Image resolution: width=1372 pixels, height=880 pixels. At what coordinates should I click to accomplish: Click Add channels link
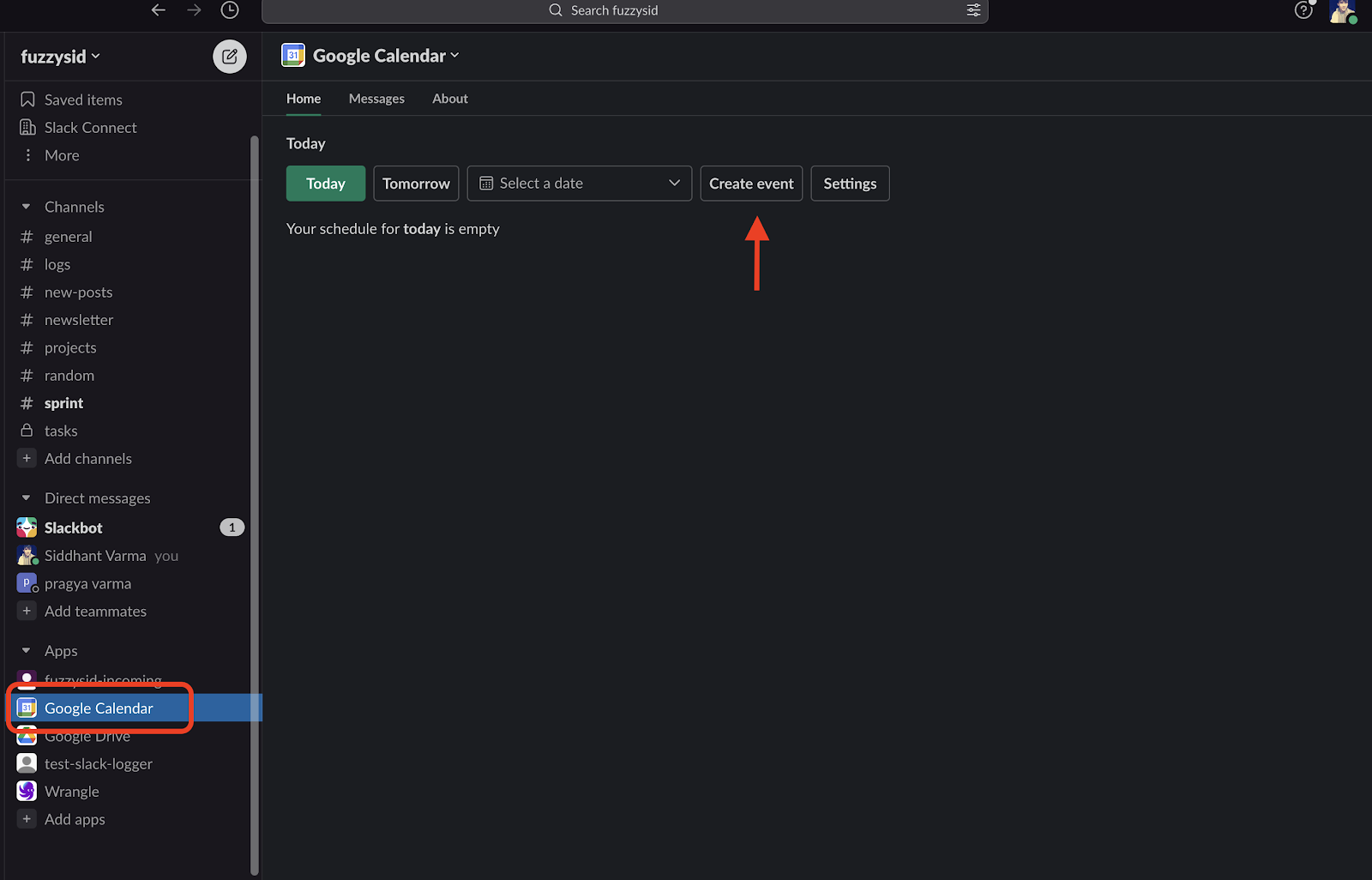pyautogui.click(x=88, y=458)
